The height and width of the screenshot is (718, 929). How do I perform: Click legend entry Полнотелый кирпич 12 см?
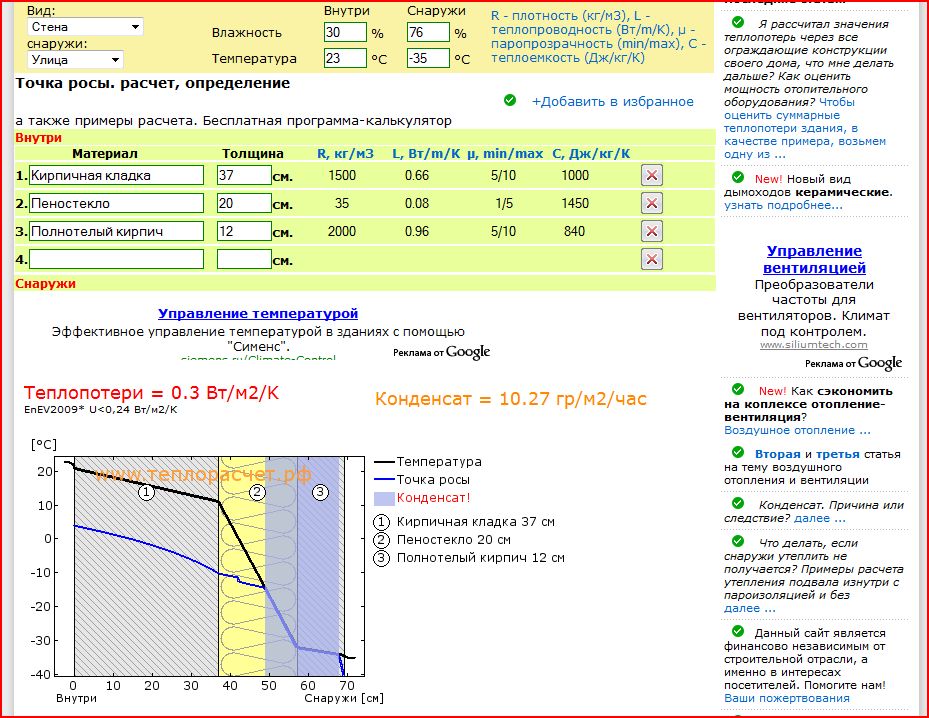(x=469, y=557)
